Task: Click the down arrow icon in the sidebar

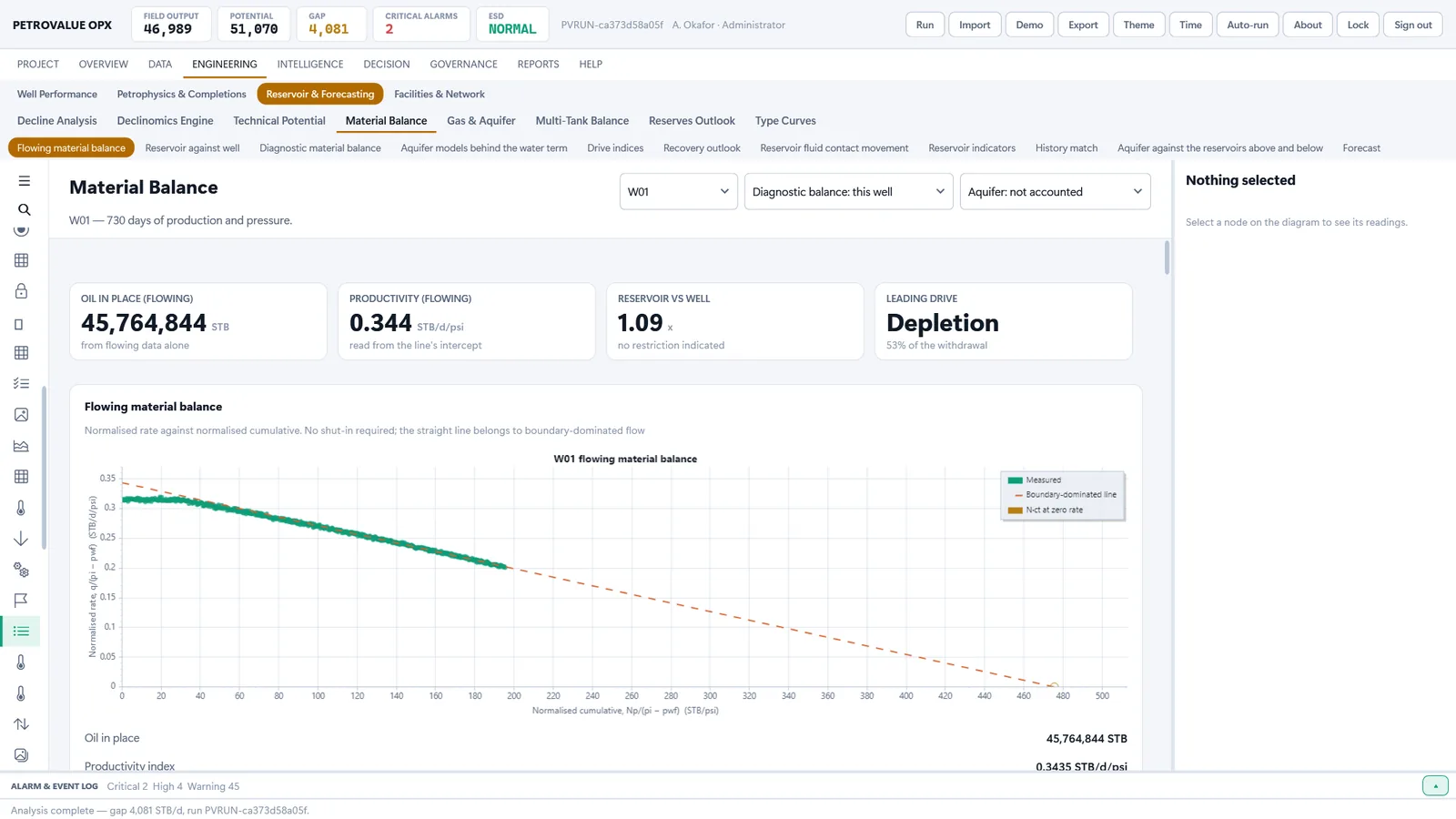Action: pos(21,539)
